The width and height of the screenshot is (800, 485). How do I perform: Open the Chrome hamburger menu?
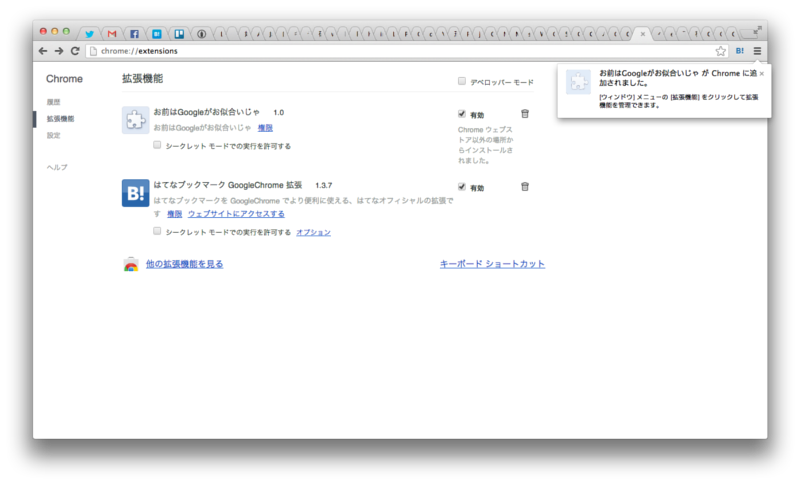757,51
